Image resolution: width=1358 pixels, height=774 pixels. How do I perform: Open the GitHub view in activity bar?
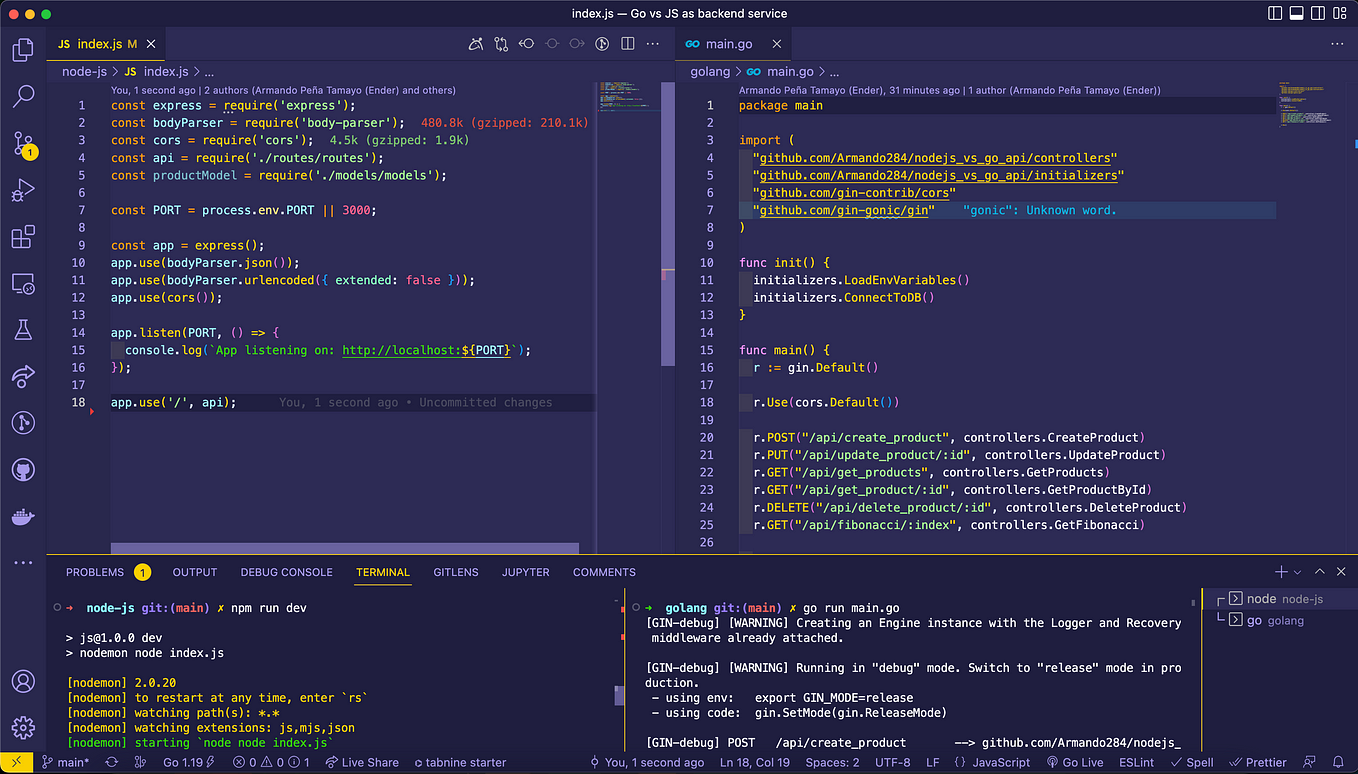[23, 470]
